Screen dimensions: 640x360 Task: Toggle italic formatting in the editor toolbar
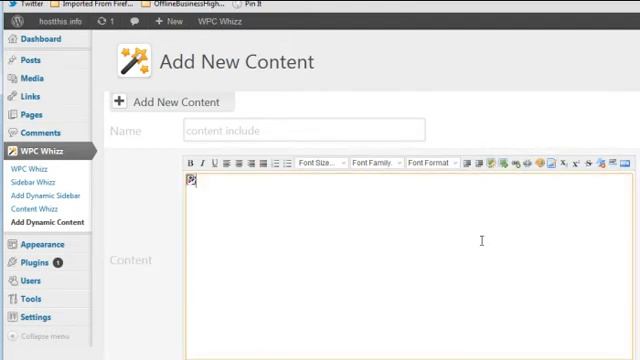point(202,163)
